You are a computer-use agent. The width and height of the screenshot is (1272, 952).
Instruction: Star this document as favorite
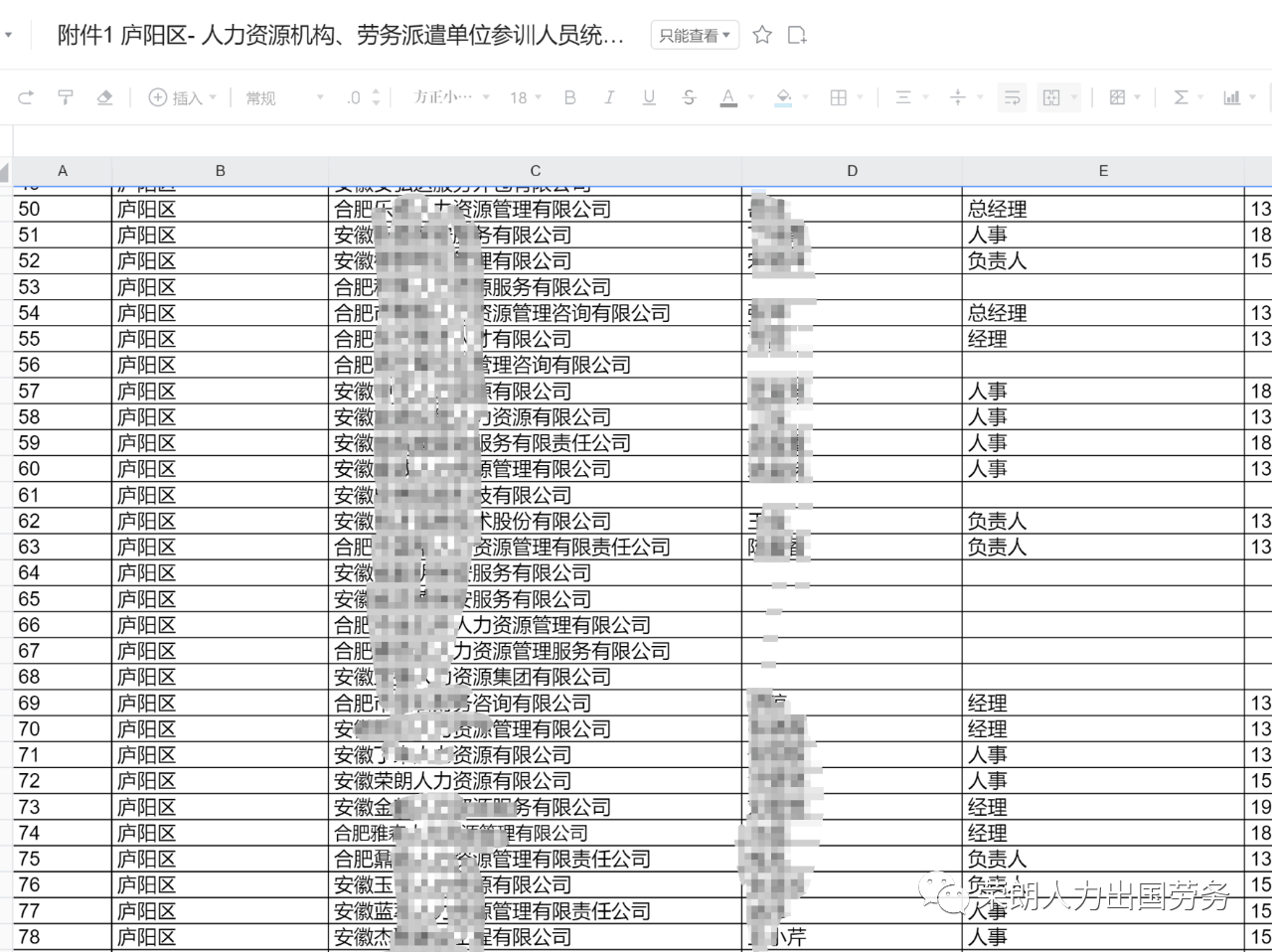tap(762, 35)
